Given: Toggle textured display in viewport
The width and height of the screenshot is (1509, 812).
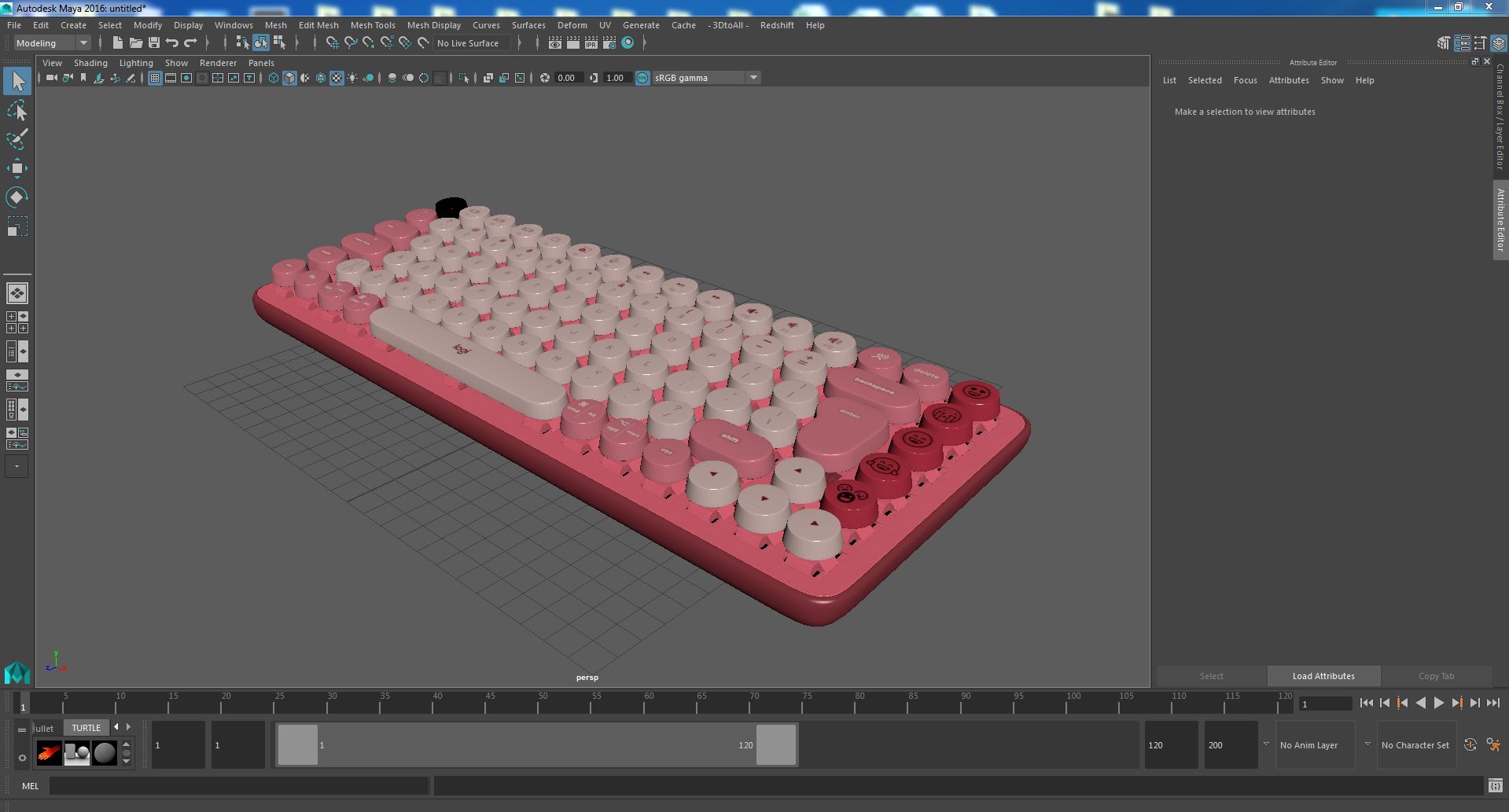Looking at the screenshot, I should click(337, 78).
